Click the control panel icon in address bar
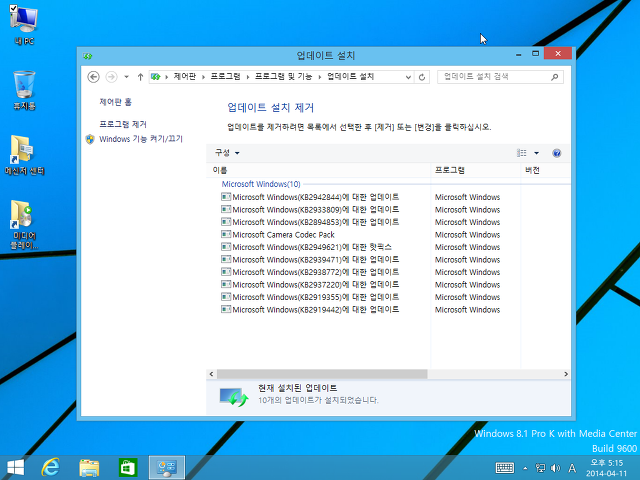This screenshot has height=480, width=640. coord(156,76)
